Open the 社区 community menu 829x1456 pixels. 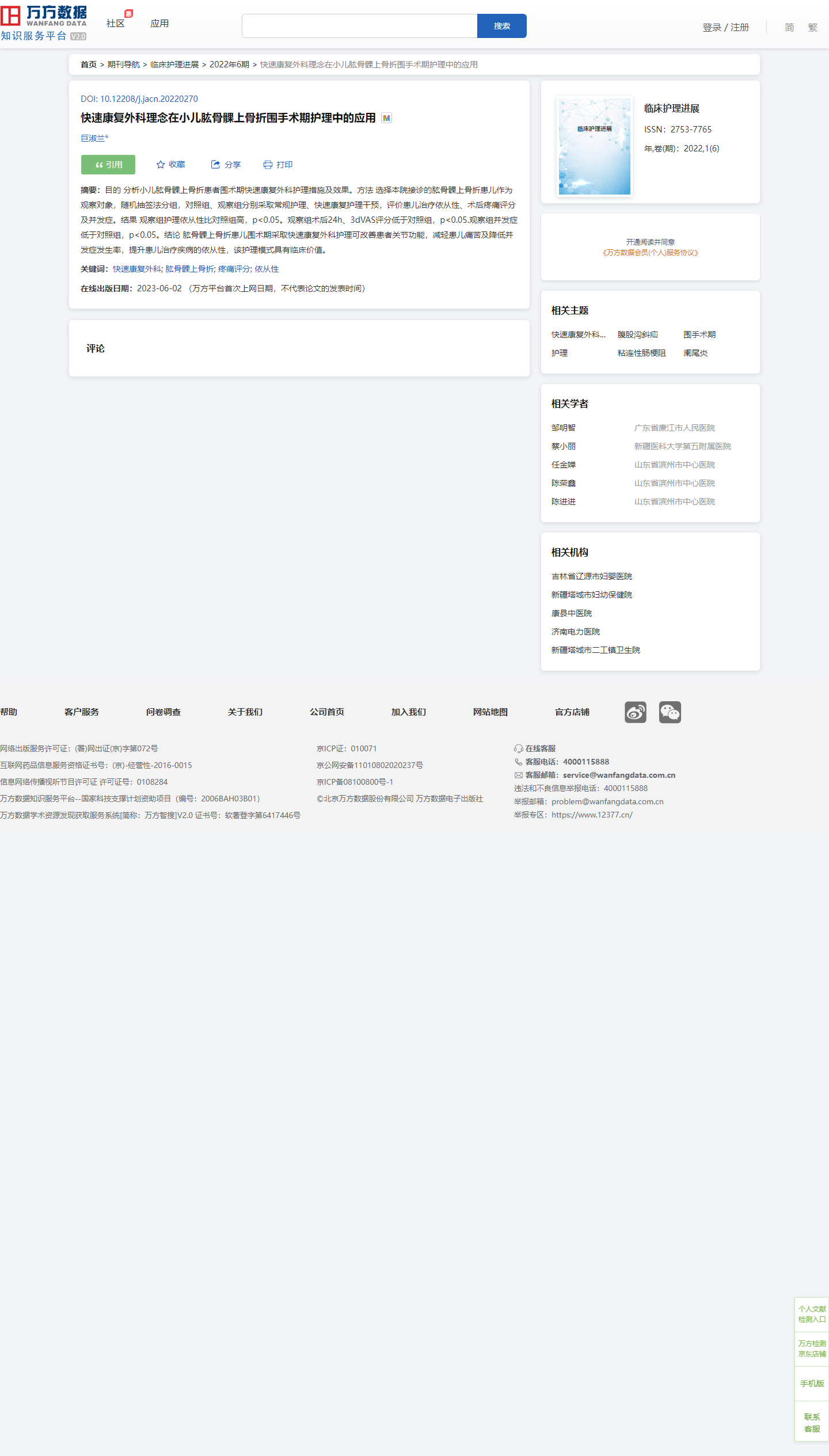click(x=116, y=24)
